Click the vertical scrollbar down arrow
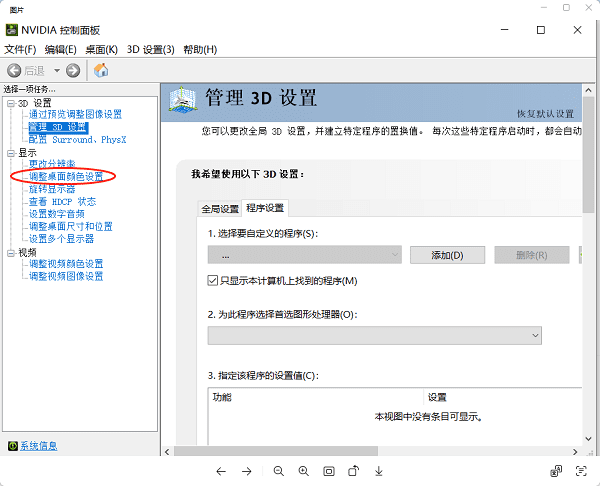 point(589,439)
